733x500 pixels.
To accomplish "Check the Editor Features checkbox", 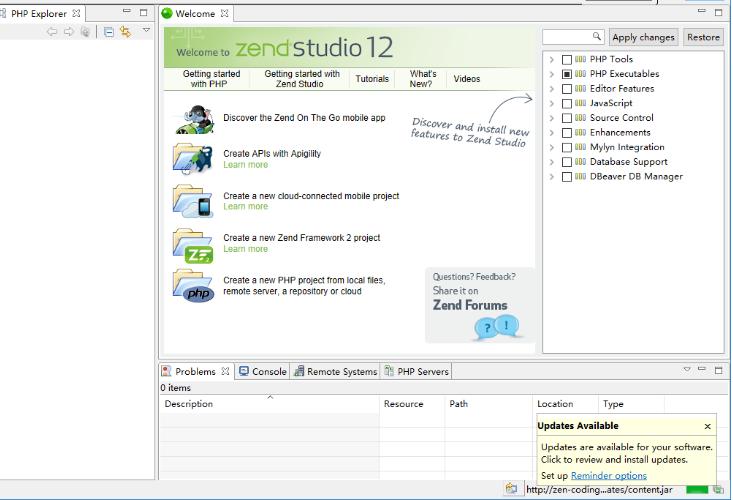I will click(x=567, y=89).
